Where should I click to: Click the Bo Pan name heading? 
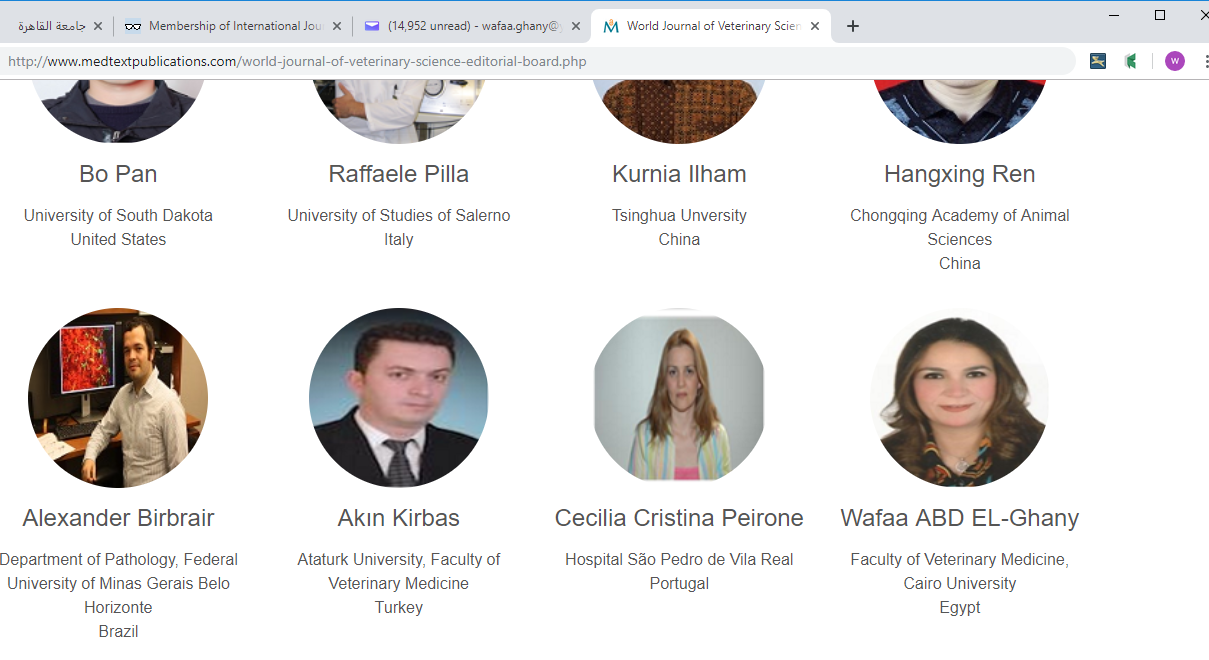coord(118,174)
